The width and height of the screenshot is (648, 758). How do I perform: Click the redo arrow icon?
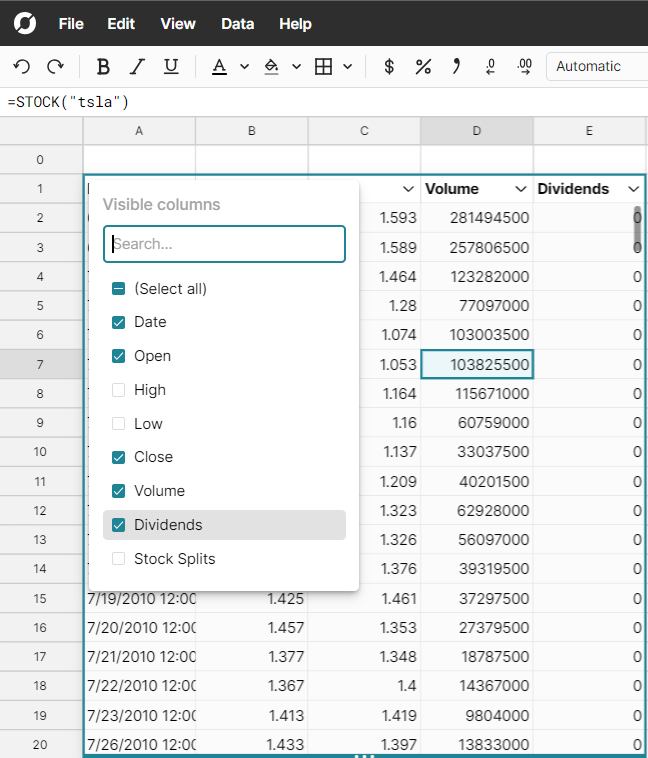click(56, 66)
